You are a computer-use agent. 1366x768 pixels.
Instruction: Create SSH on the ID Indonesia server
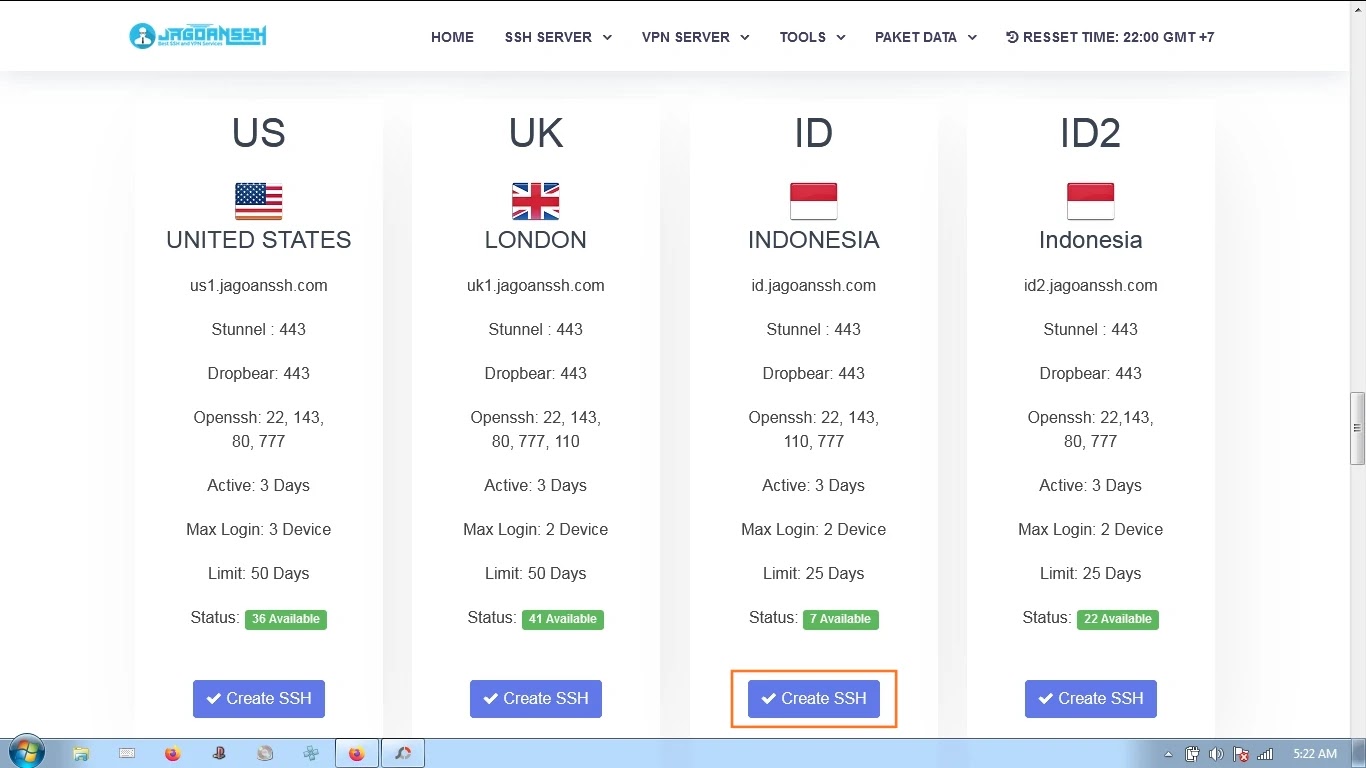click(x=814, y=698)
